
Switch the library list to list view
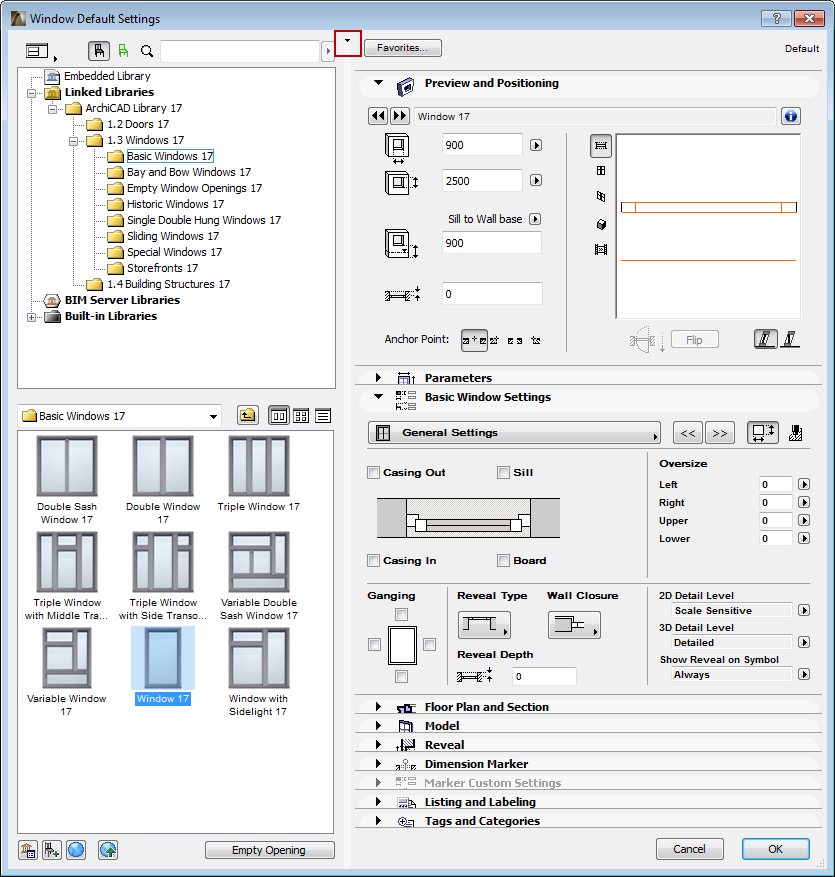323,415
